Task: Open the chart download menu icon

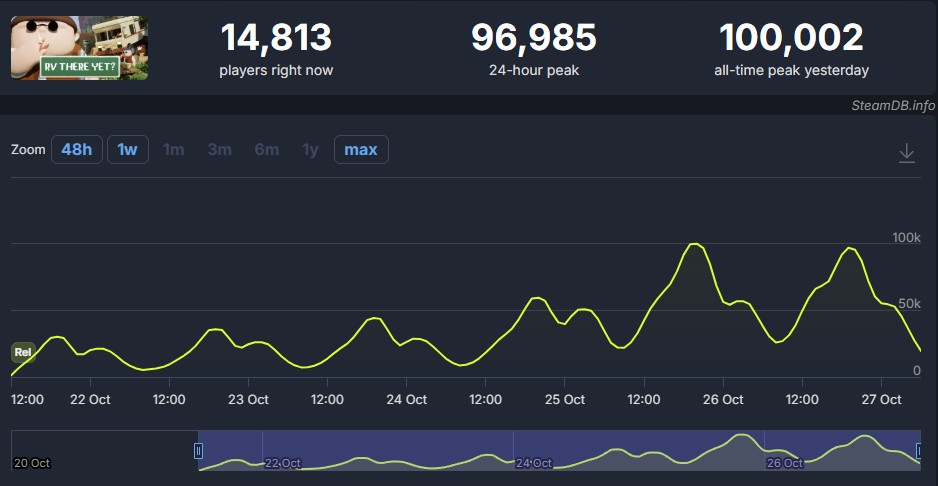Action: coord(906,153)
